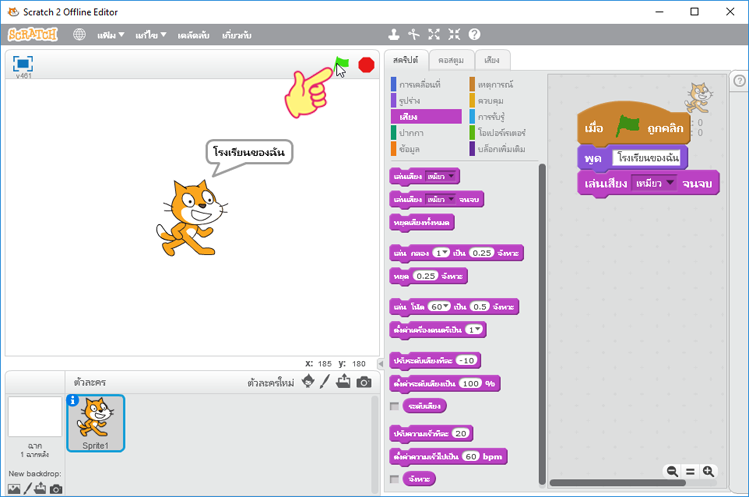Image resolution: width=749 pixels, height=497 pixels.
Task: Zoom in on the scripts area
Action: pyautogui.click(x=709, y=471)
